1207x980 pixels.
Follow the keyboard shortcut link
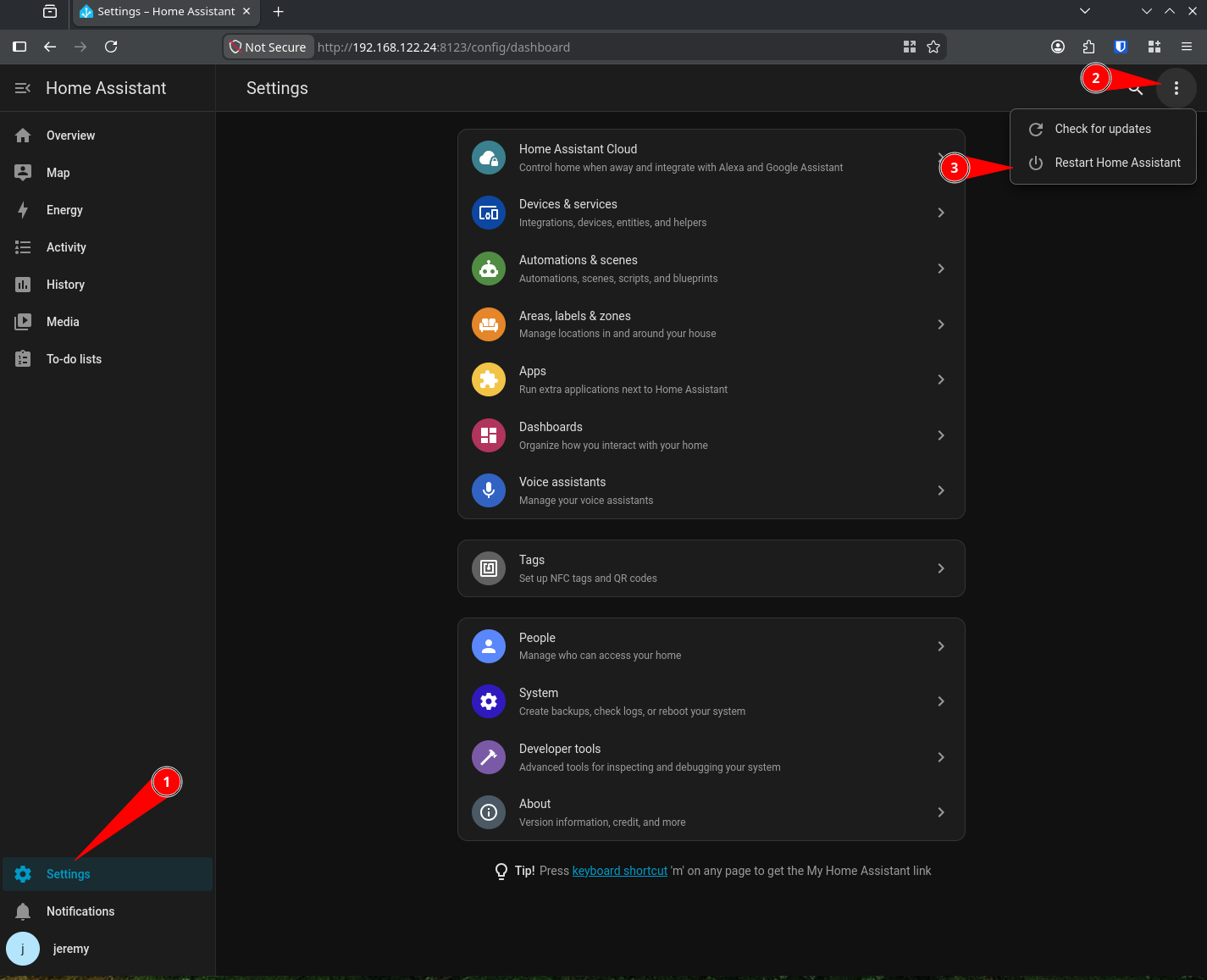(x=620, y=871)
